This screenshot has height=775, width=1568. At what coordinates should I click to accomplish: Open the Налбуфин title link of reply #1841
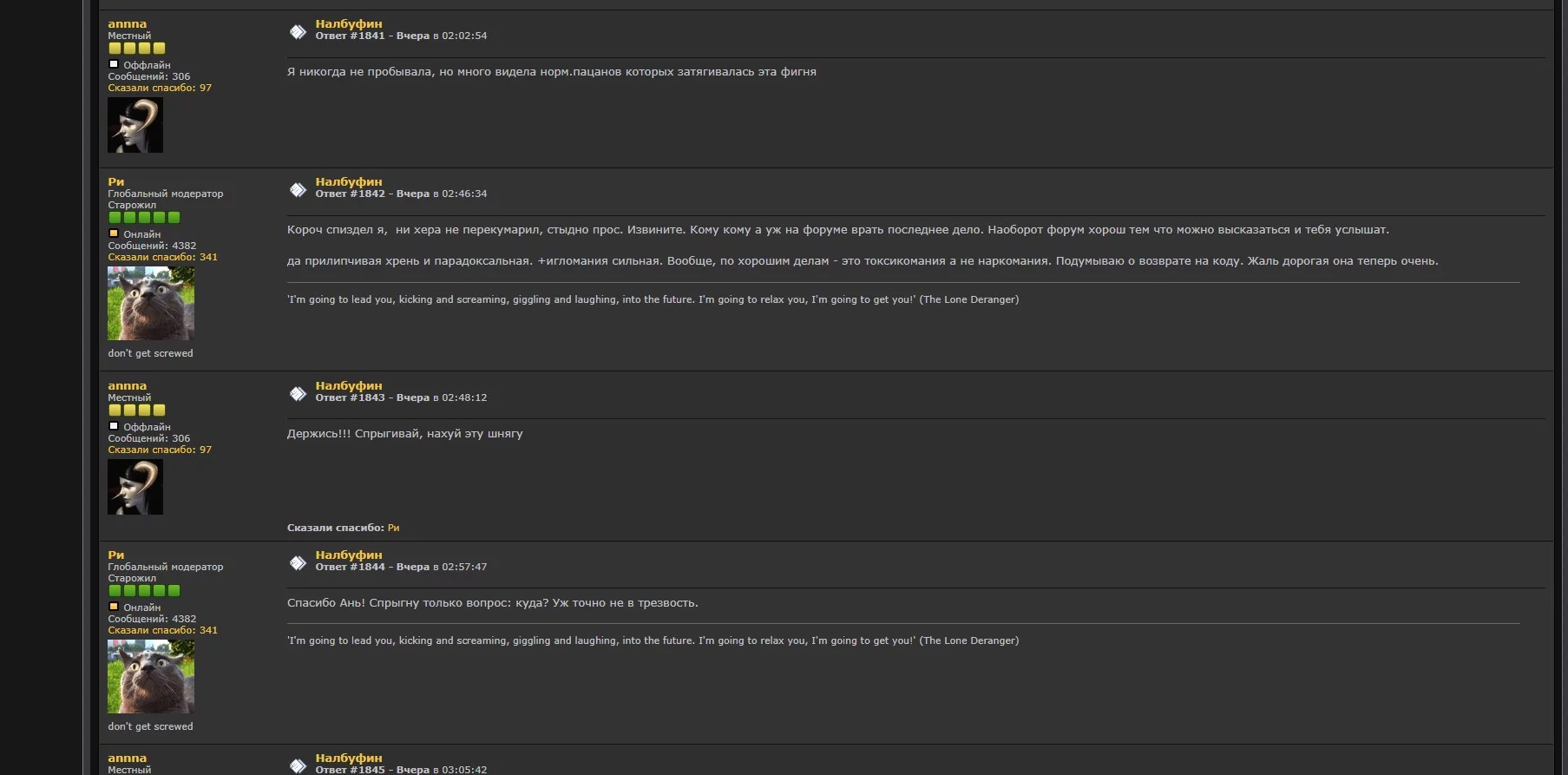[349, 24]
